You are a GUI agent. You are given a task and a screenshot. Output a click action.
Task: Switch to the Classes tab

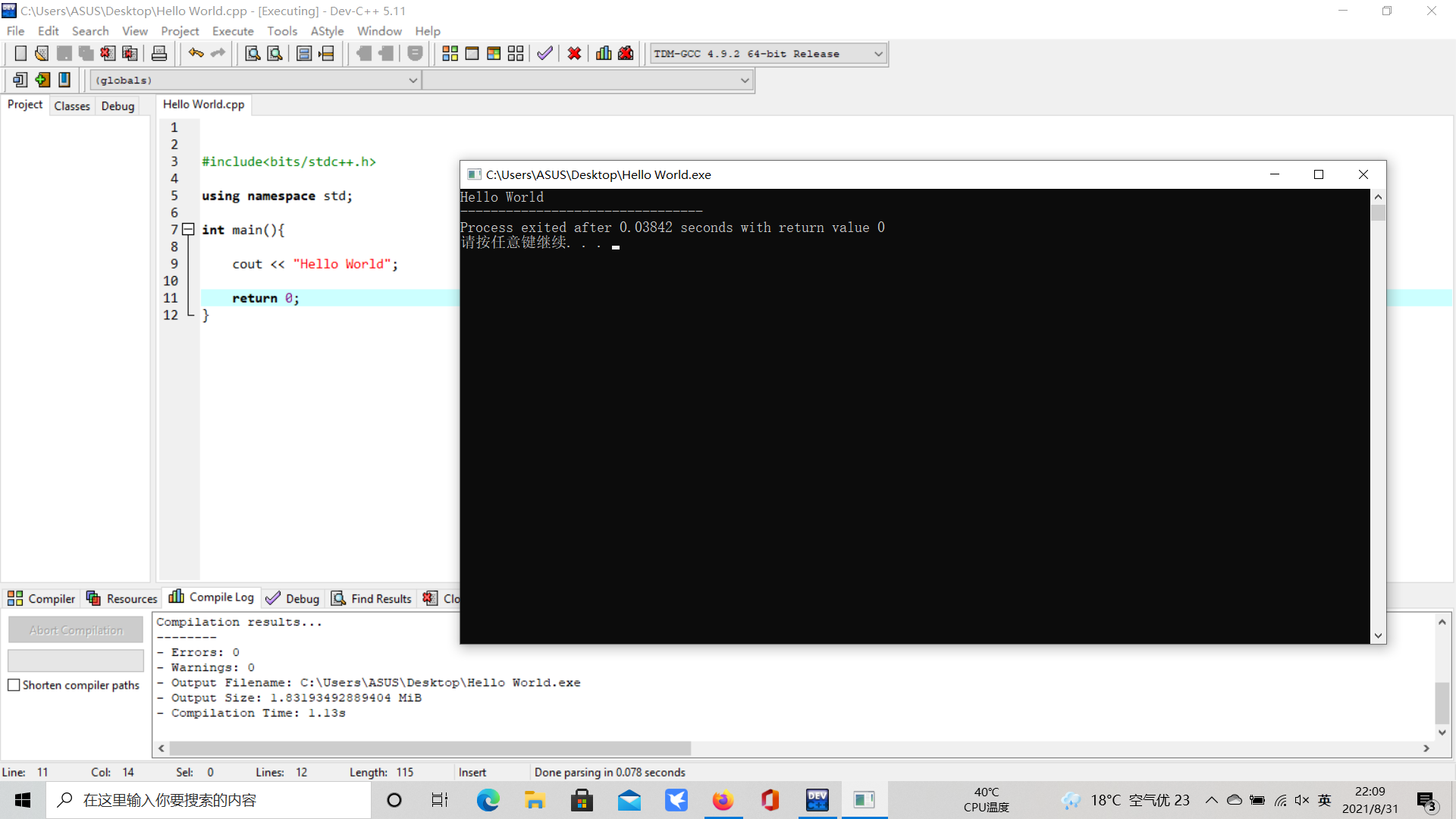72,106
